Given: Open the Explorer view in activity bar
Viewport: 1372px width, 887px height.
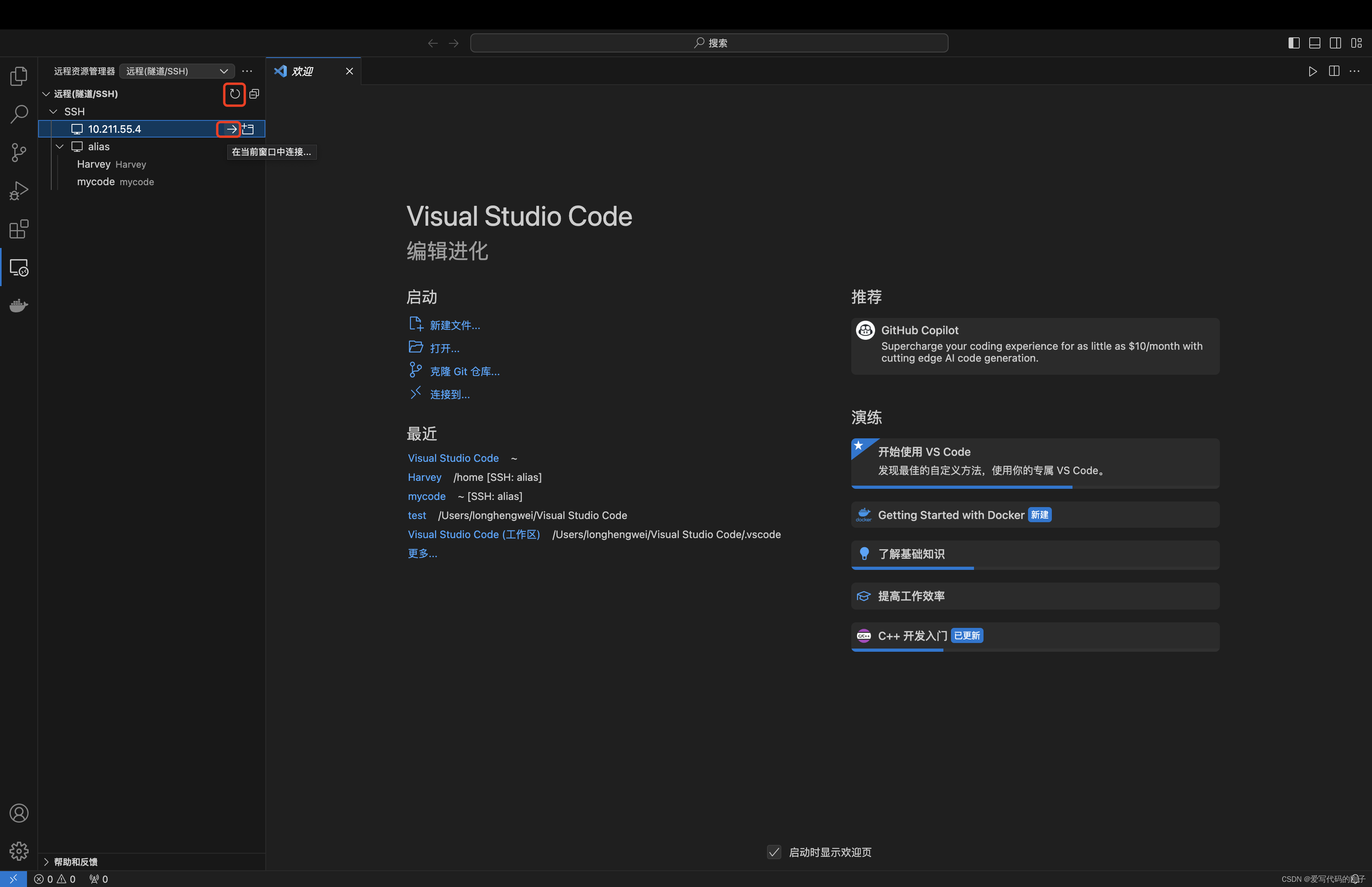Looking at the screenshot, I should coord(18,76).
